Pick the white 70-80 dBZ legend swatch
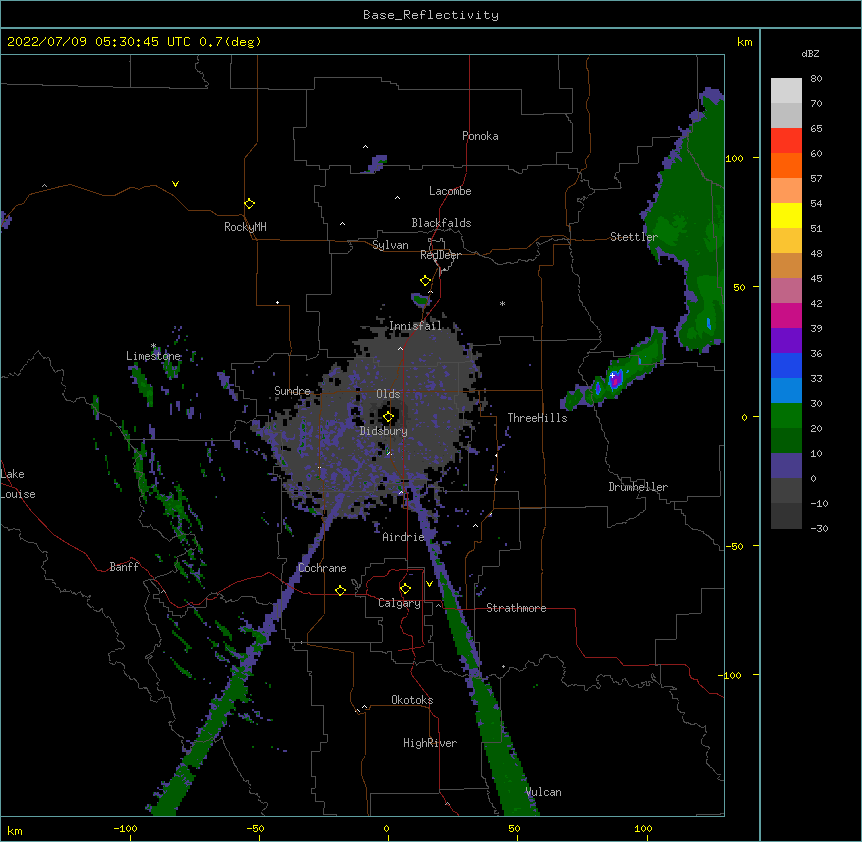The height and width of the screenshot is (842, 862). pos(786,91)
